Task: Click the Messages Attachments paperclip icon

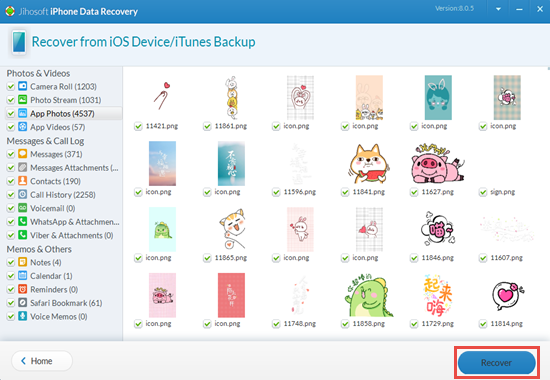Action: coord(22,167)
